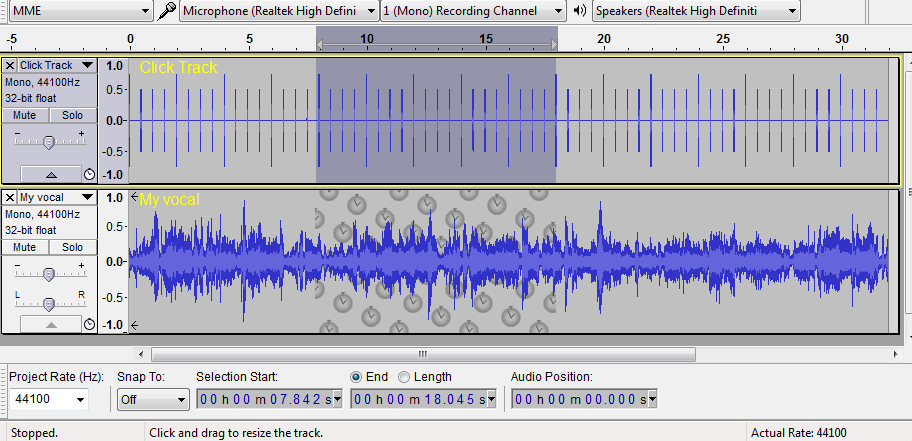The width and height of the screenshot is (912, 441).
Task: Select the Length radio button
Action: coord(404,377)
